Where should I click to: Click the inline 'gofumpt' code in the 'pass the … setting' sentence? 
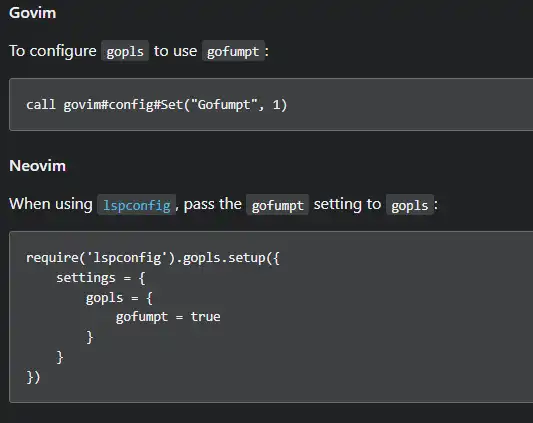click(x=277, y=205)
